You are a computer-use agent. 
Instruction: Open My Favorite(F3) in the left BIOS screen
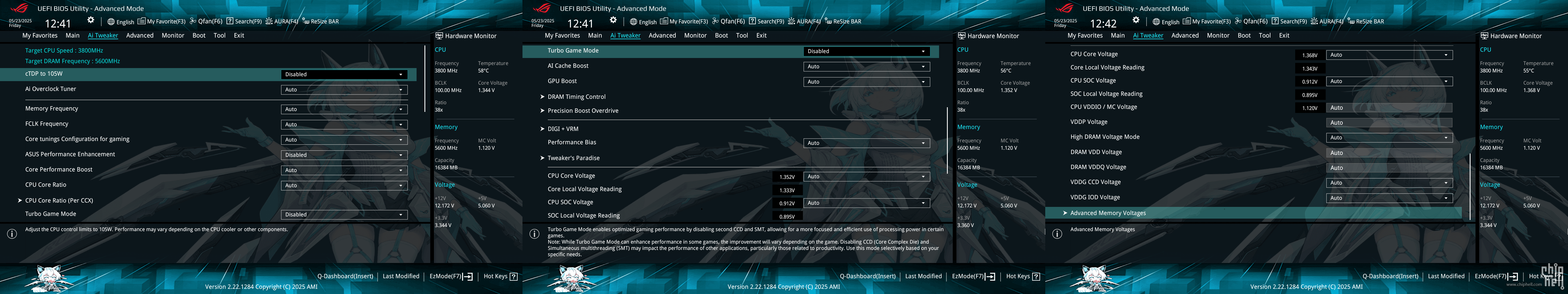tap(161, 21)
